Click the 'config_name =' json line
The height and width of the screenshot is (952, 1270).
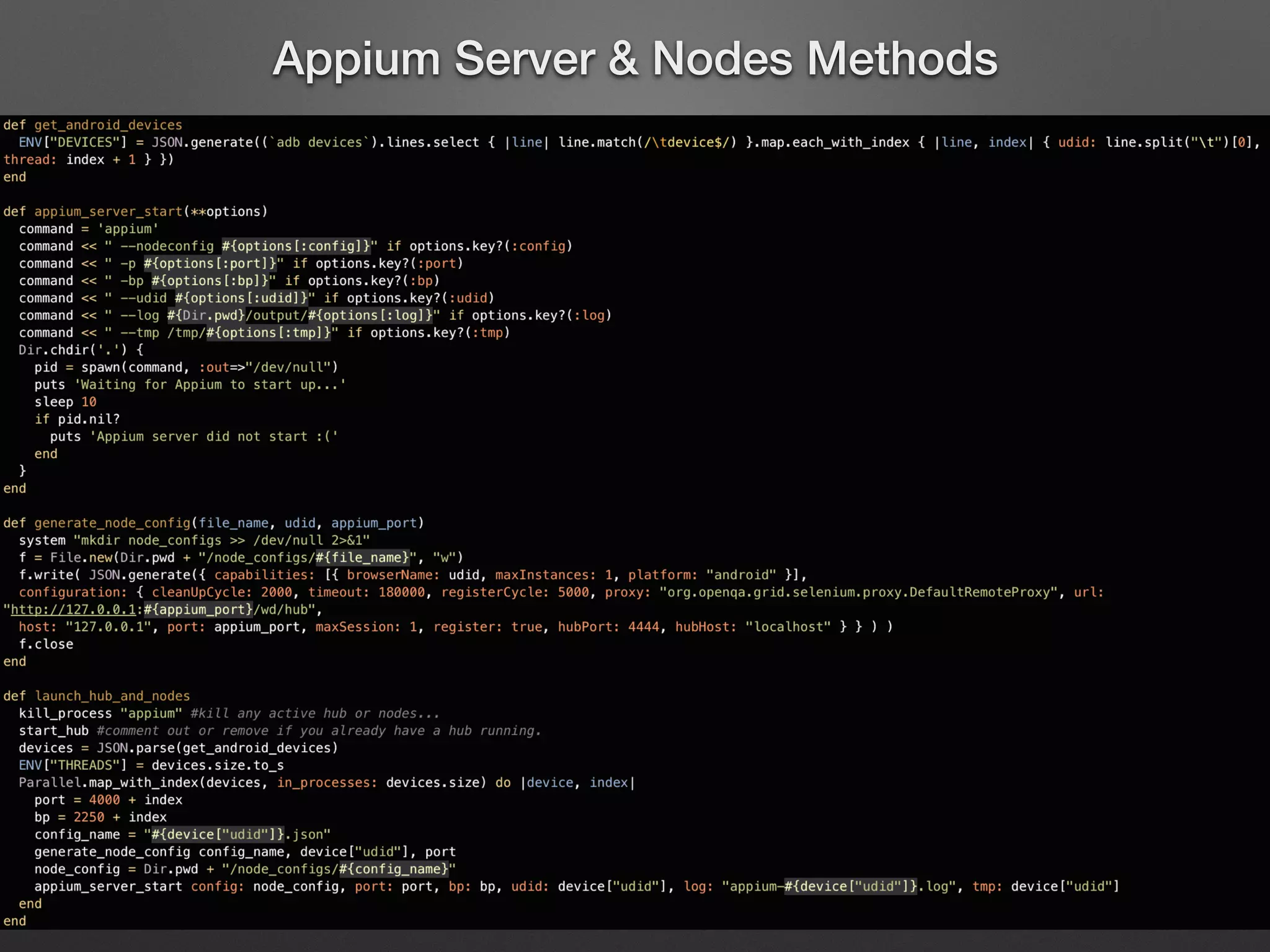pyautogui.click(x=182, y=835)
